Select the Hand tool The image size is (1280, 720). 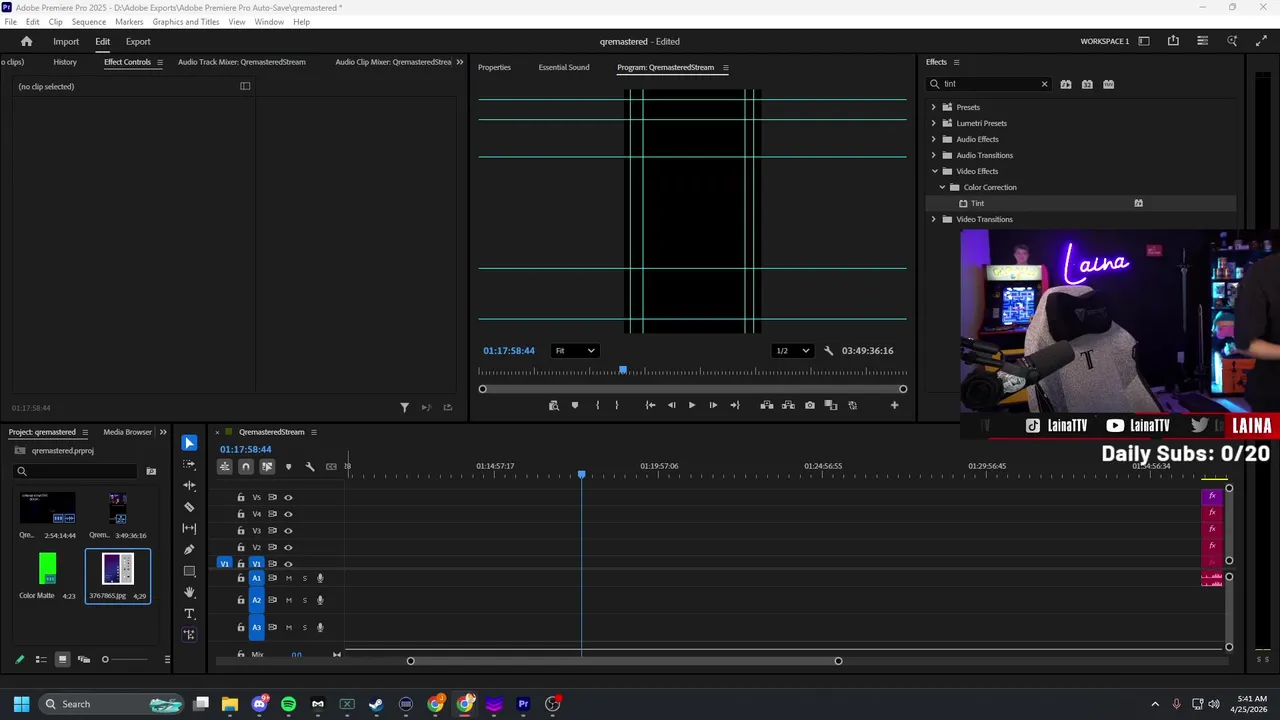tap(189, 592)
